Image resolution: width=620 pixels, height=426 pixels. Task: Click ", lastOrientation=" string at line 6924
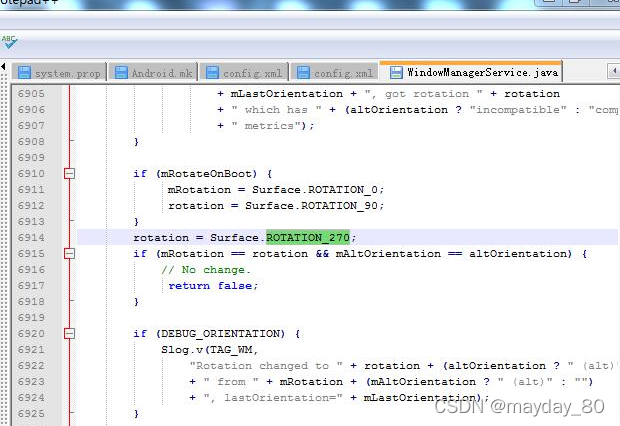pyautogui.click(x=273, y=398)
